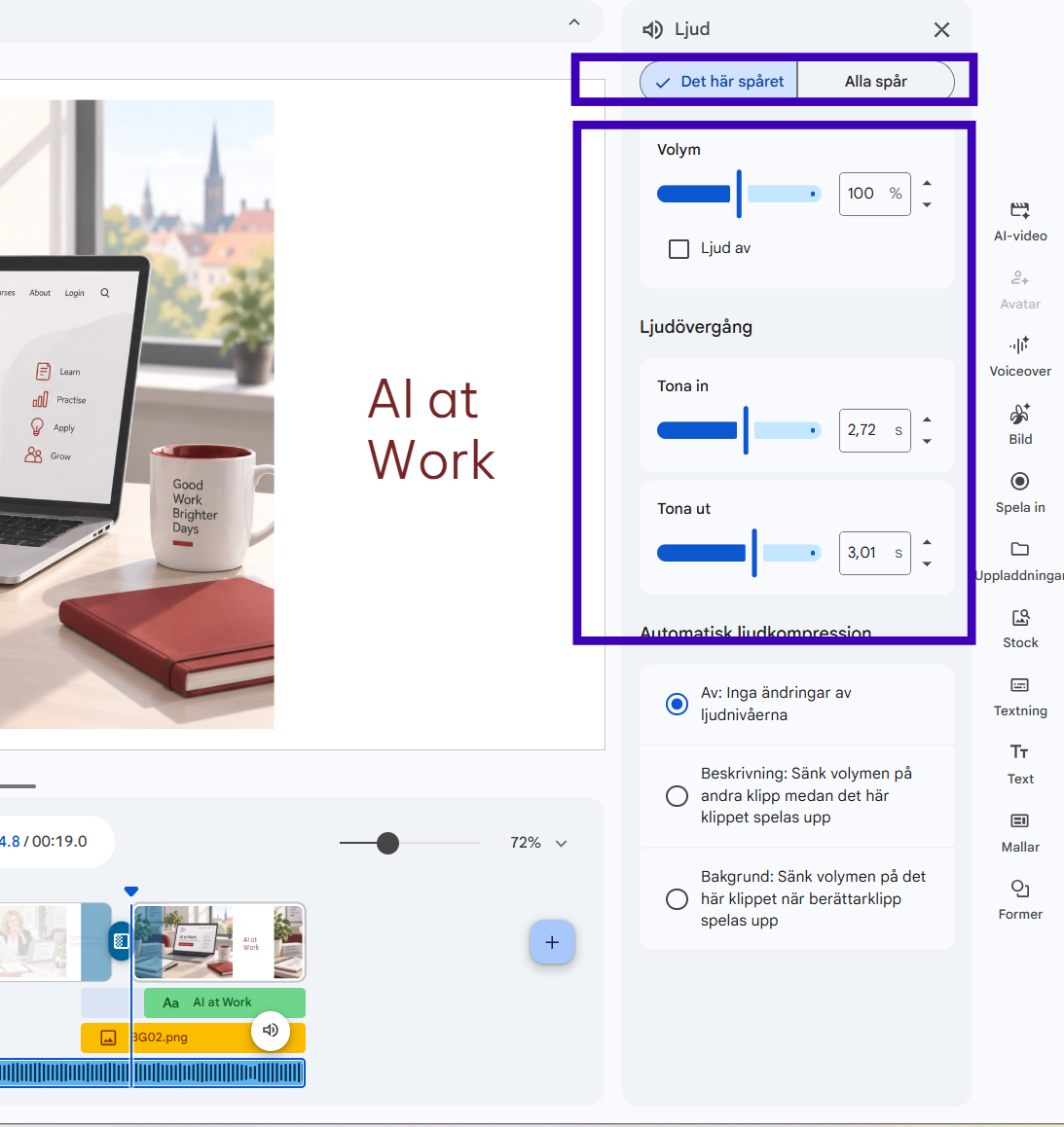
Task: Click the timecode display 00:19.0
Action: [59, 842]
